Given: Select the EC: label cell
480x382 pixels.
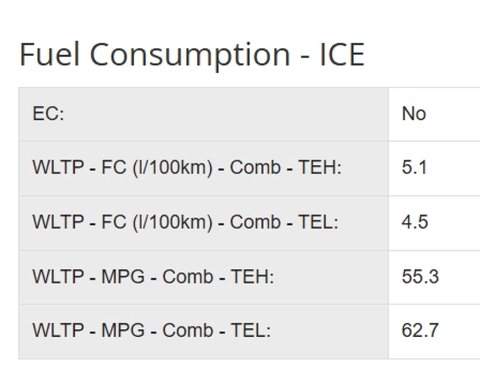Looking at the screenshot, I should 203,114.
